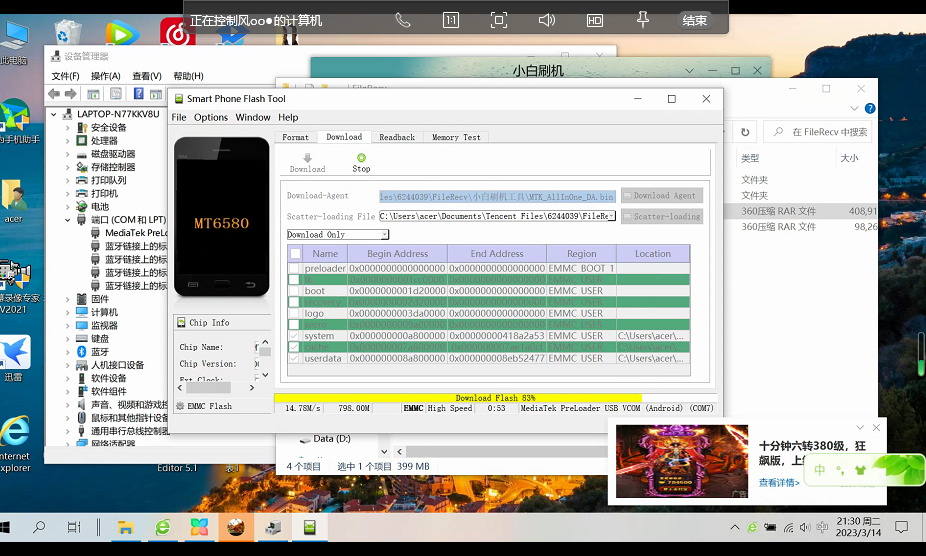Open 操作(A) menu in Device Manager
This screenshot has width=926, height=556.
(106, 76)
